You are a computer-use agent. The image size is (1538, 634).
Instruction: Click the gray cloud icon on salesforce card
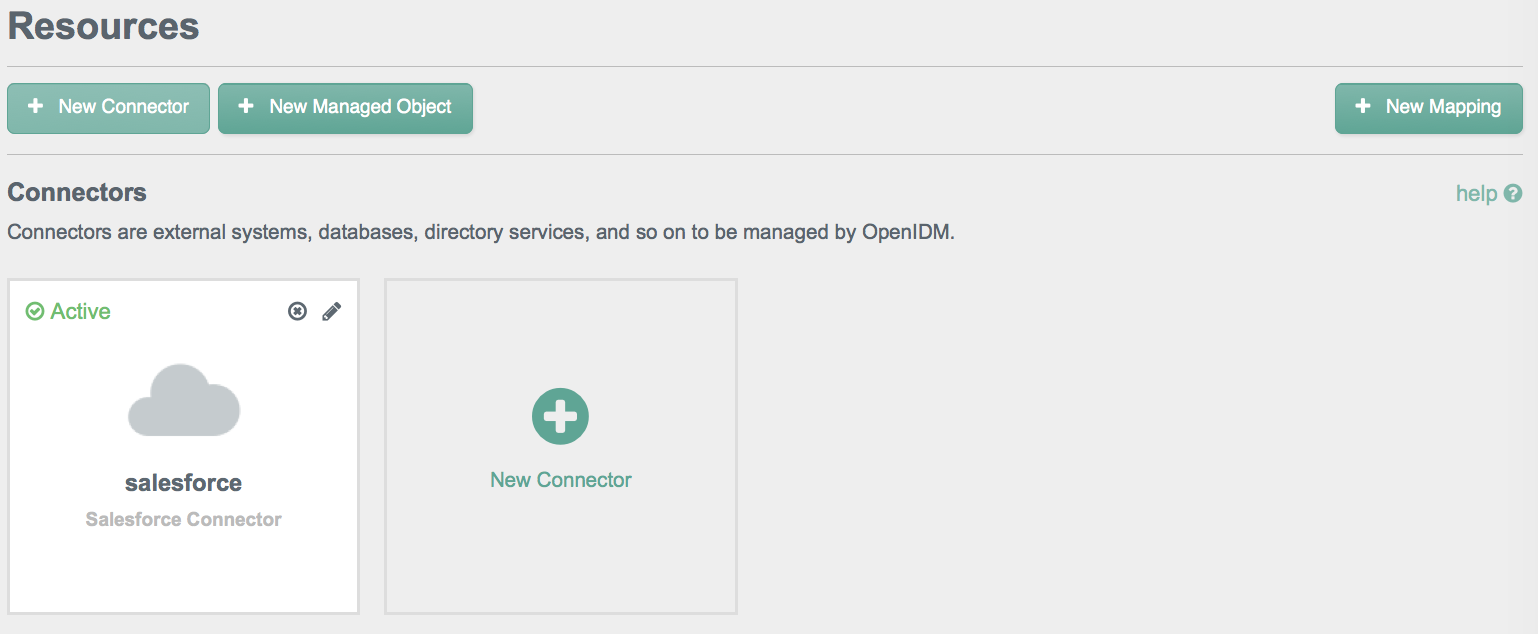tap(184, 401)
